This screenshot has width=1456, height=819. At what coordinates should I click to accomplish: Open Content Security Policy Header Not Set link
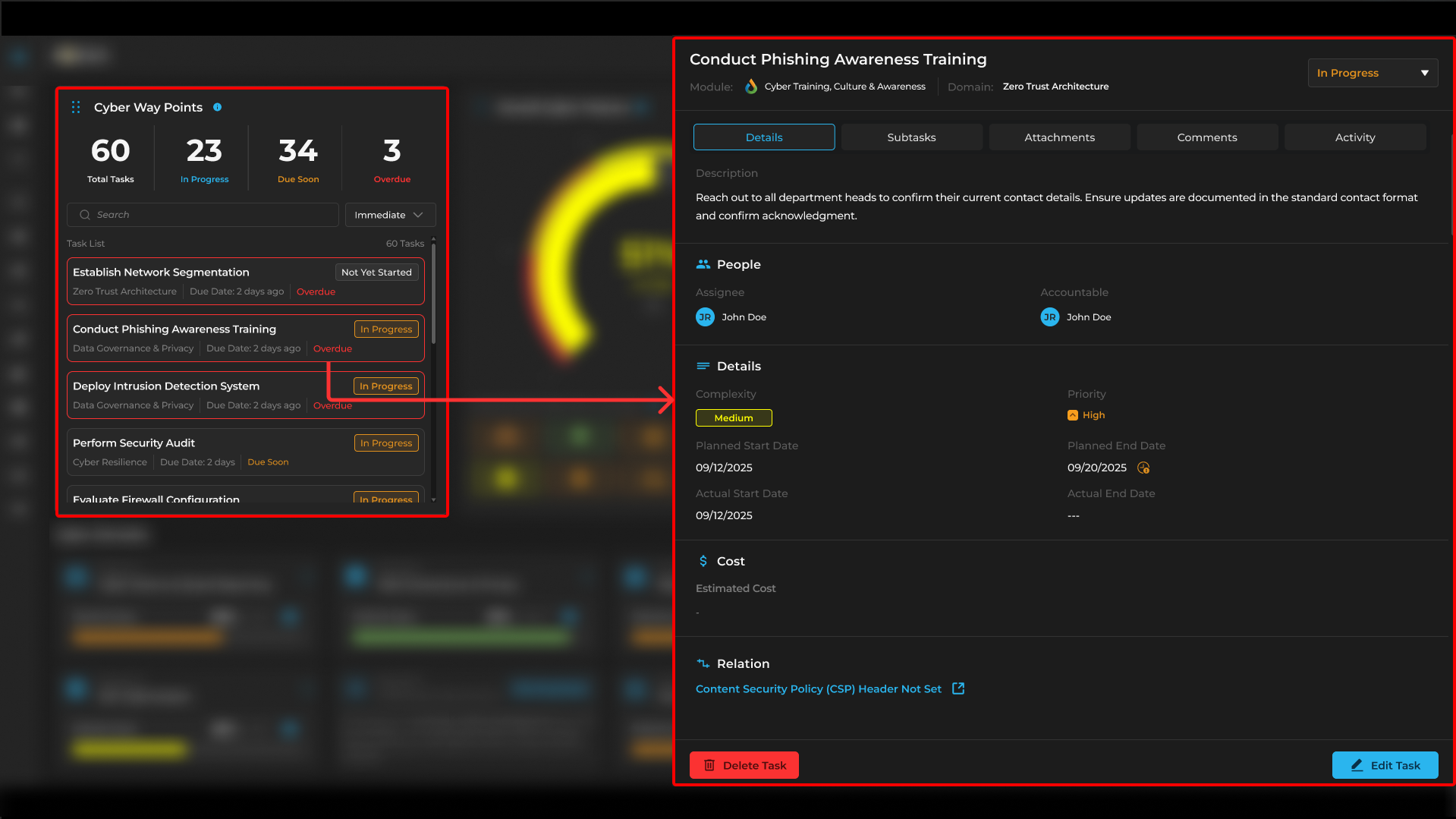pos(818,688)
